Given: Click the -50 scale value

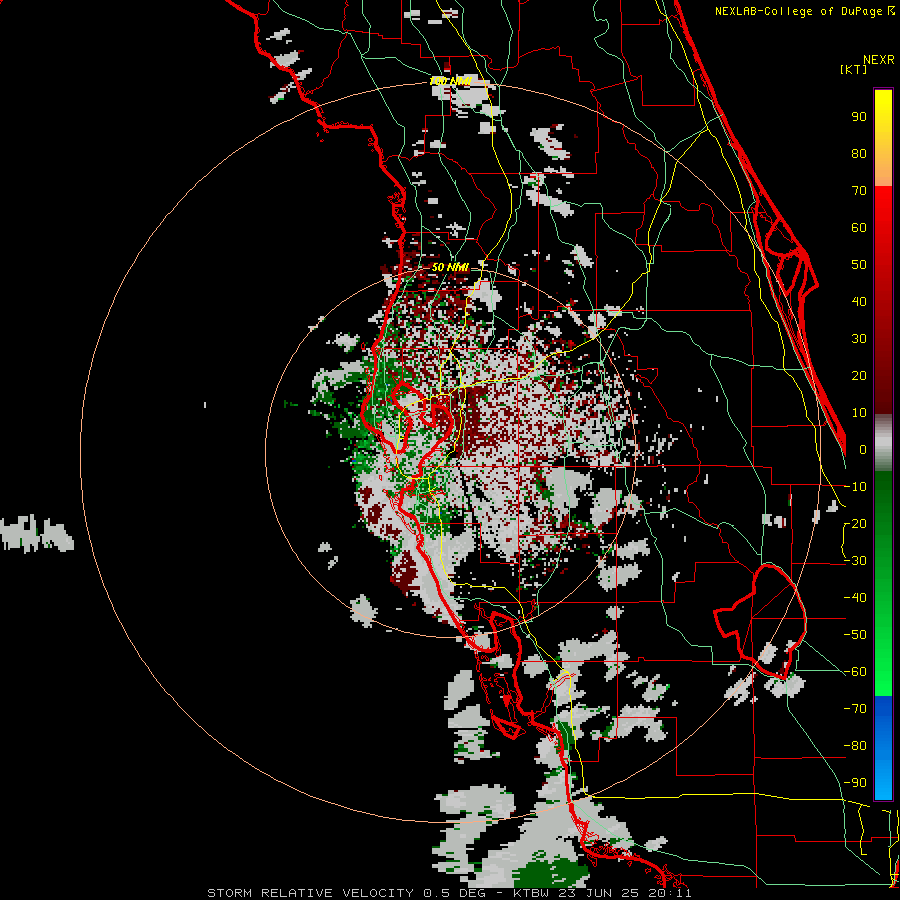Looking at the screenshot, I should coord(855,635).
